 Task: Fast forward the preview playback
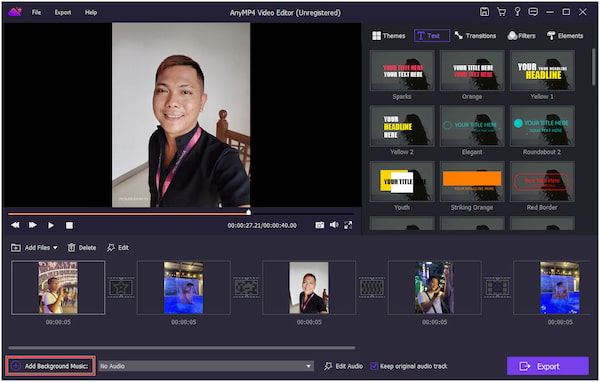(33, 225)
